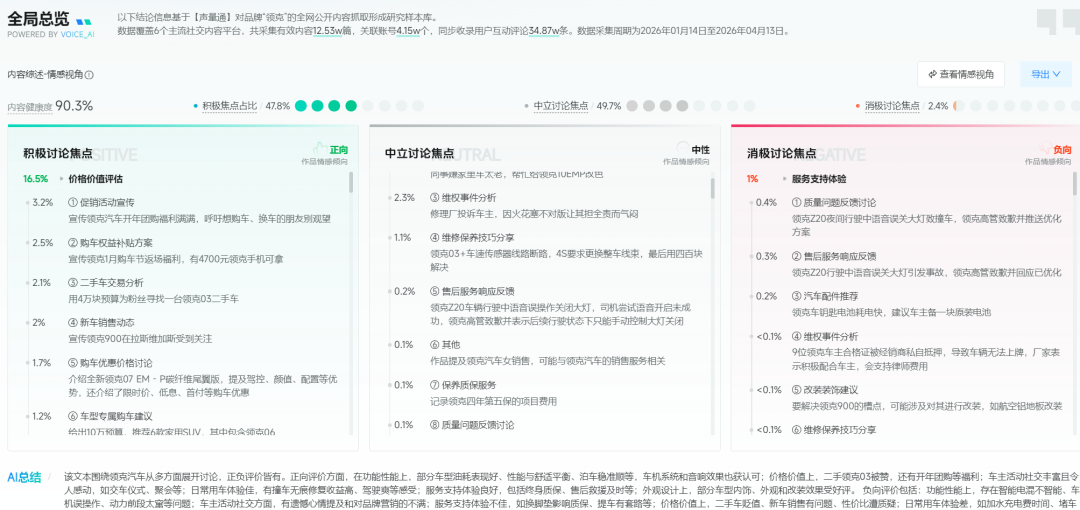Click the 中性 neutral sentiment icon
The image size is (1080, 510).
tap(683, 148)
